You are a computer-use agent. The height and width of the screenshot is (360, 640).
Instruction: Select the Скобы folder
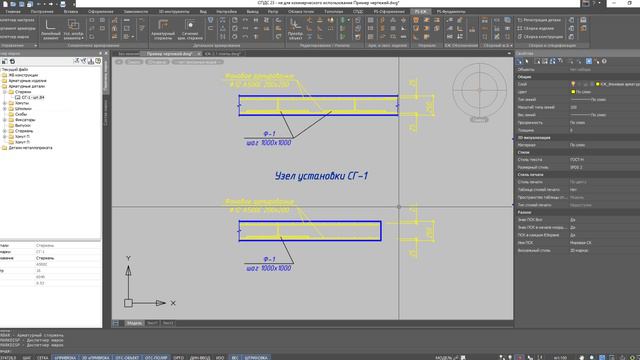(21, 114)
